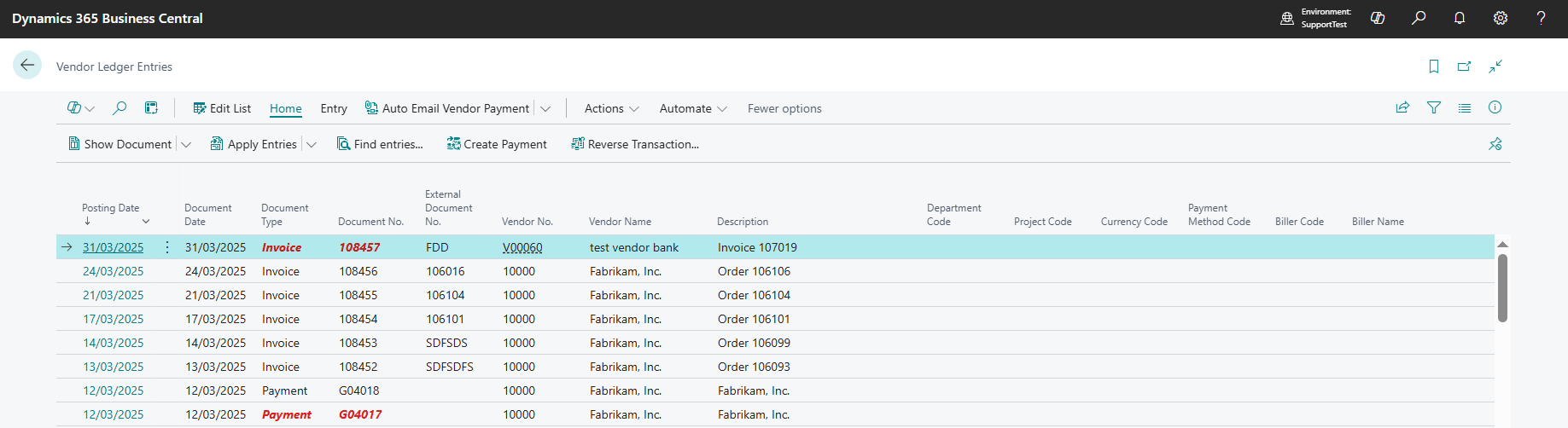The width and height of the screenshot is (1568, 428).
Task: Open Copilot icon in top bar
Action: [1378, 18]
